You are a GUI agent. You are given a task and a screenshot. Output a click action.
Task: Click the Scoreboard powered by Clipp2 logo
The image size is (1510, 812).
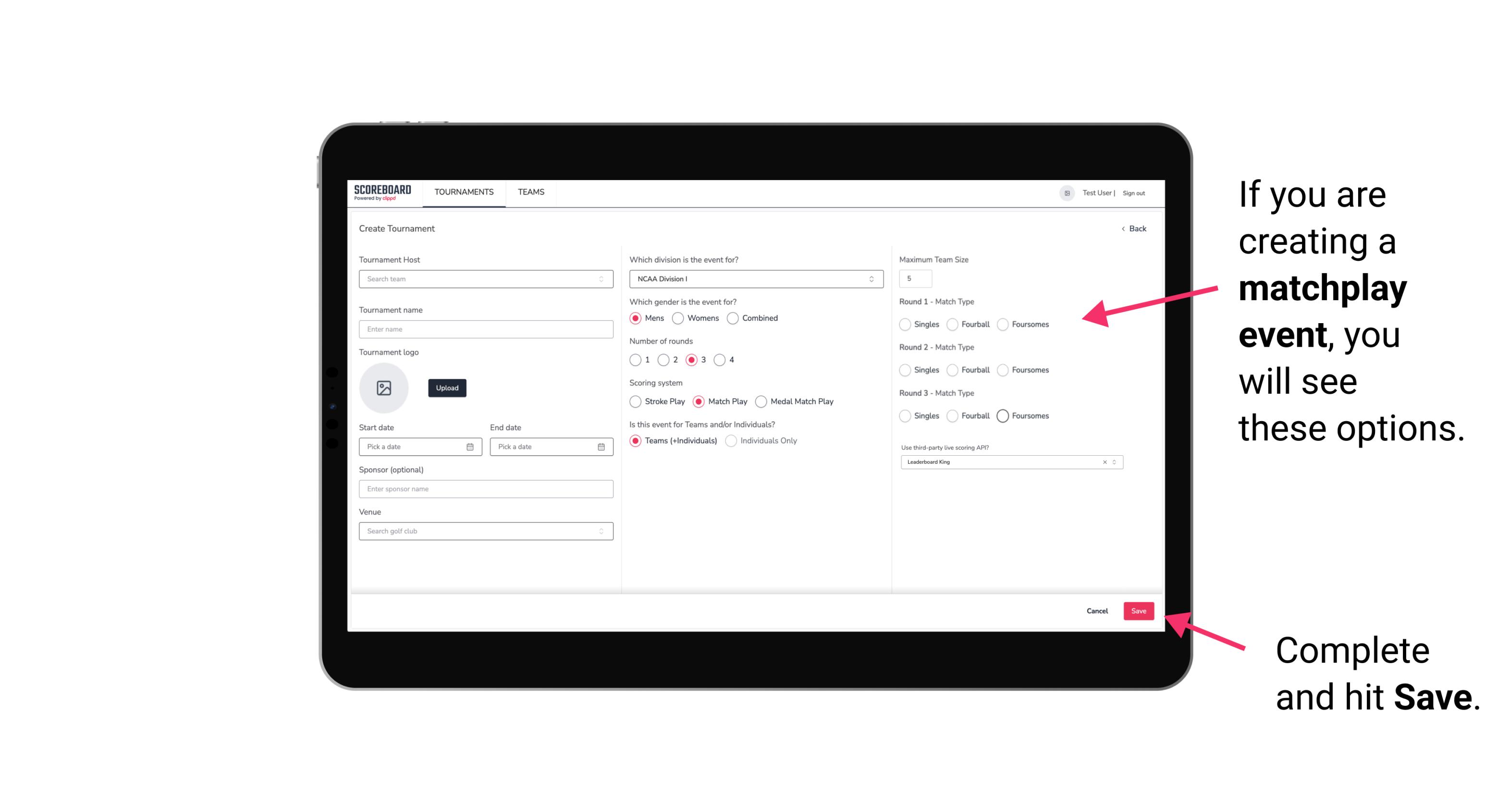pos(384,192)
